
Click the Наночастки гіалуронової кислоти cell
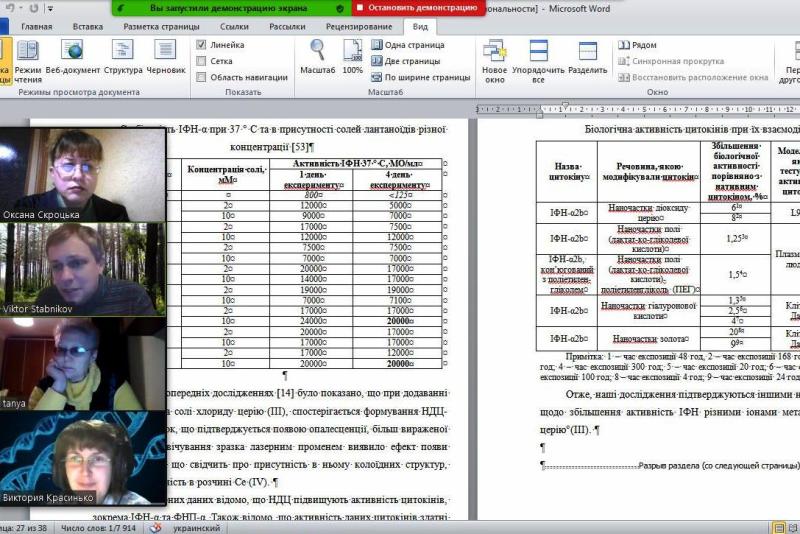(648, 311)
